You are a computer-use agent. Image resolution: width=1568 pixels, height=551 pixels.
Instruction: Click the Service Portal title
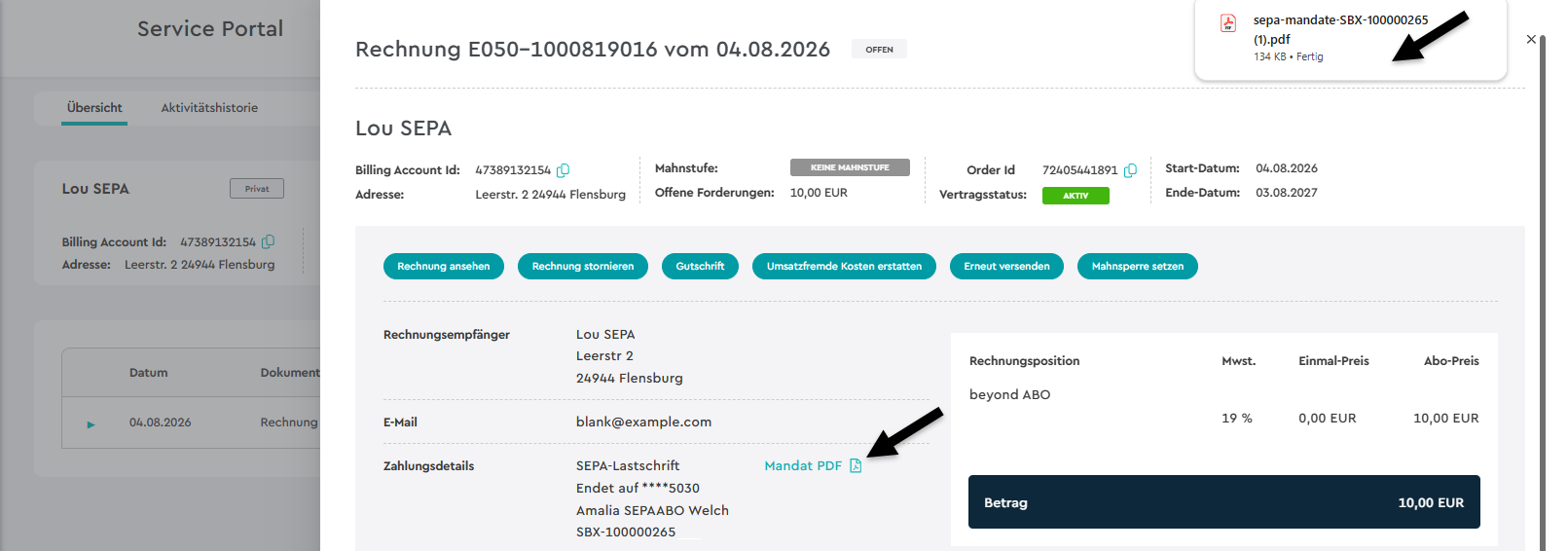(x=210, y=29)
